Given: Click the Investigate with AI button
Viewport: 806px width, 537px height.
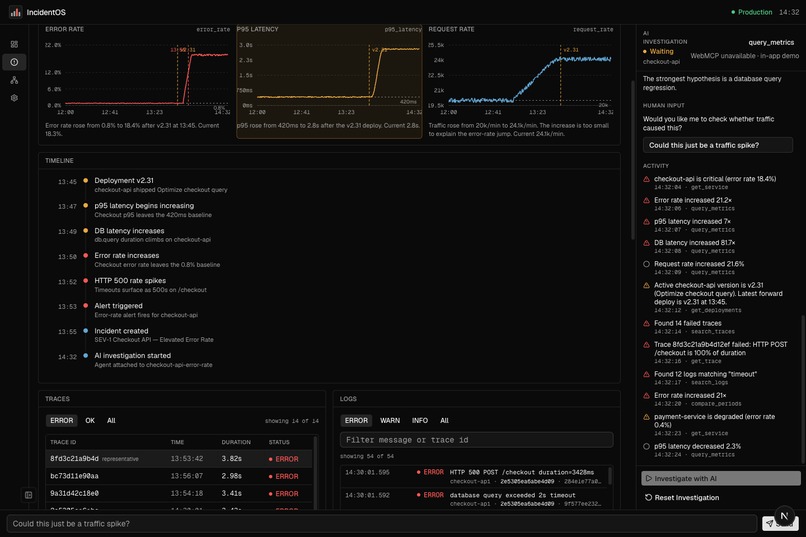Looking at the screenshot, I should (x=721, y=478).
